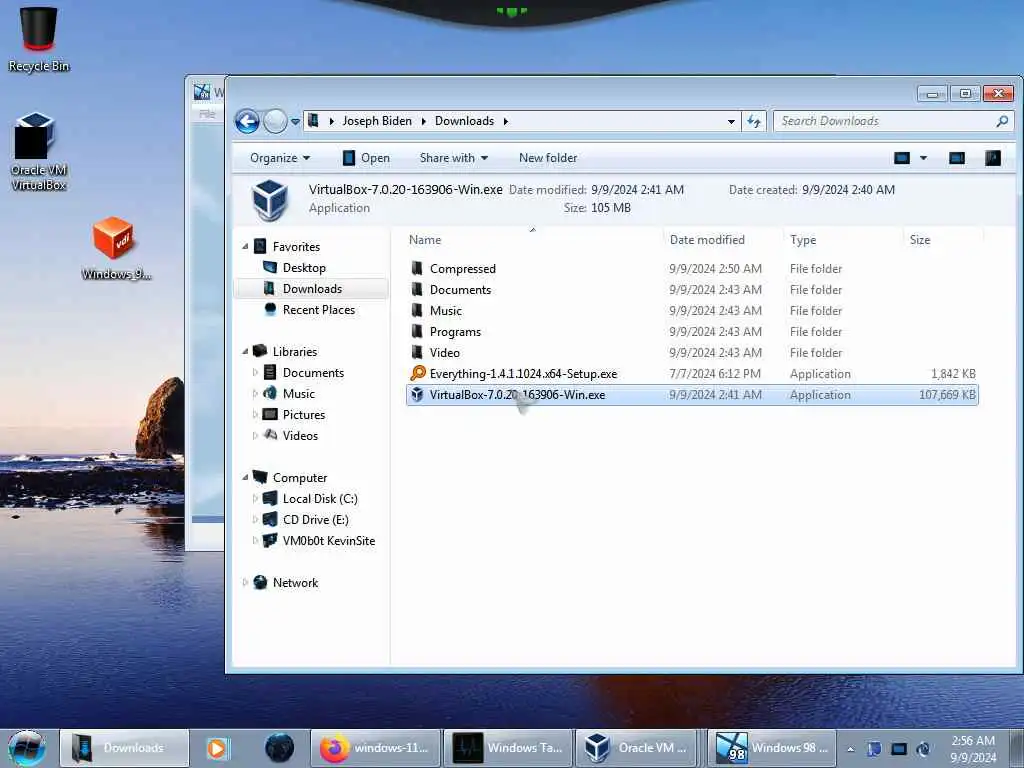Select Downloads under Favorites

point(312,289)
